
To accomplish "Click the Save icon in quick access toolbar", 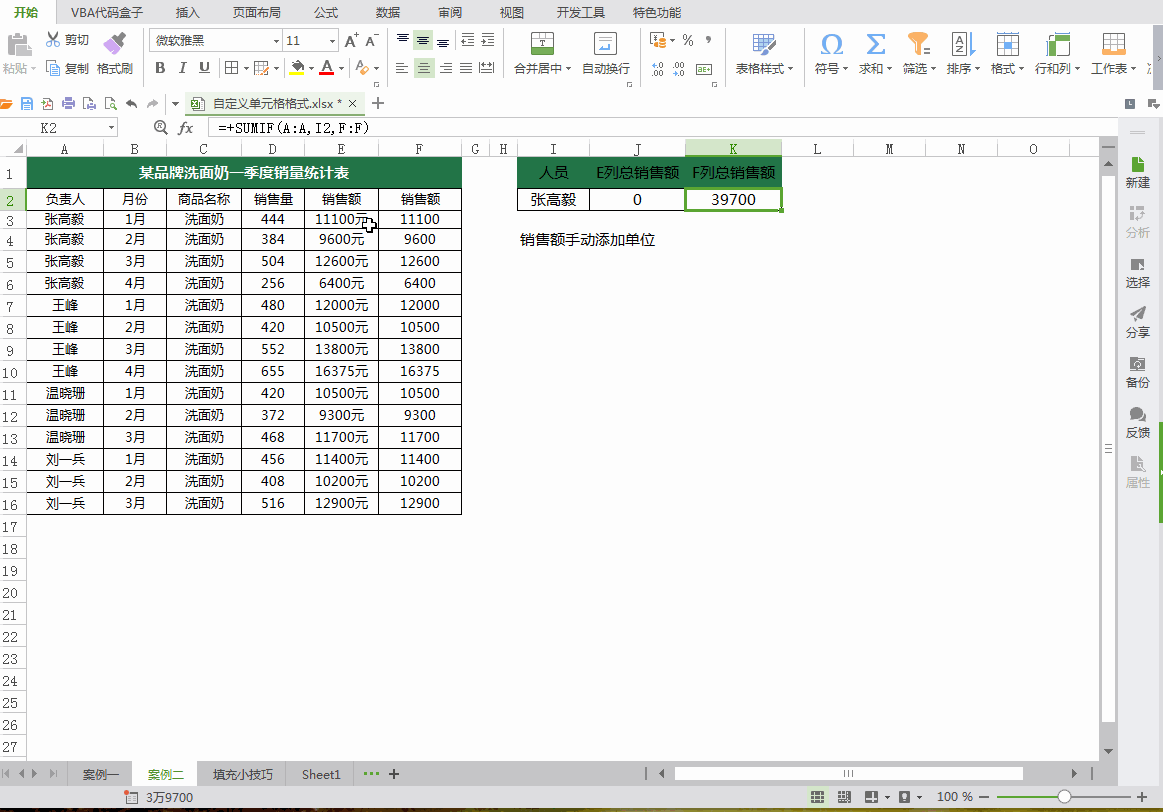I will tap(27, 104).
